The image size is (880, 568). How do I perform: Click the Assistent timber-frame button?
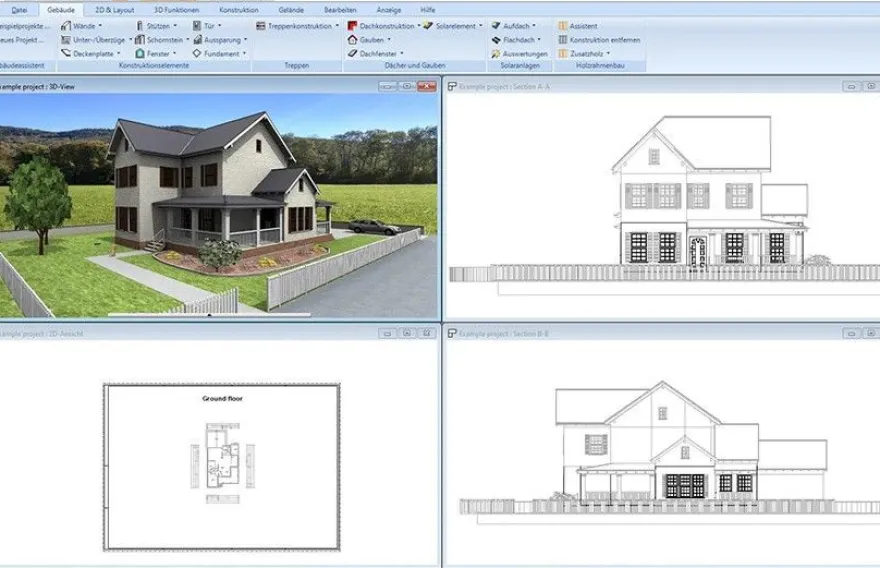[578, 26]
